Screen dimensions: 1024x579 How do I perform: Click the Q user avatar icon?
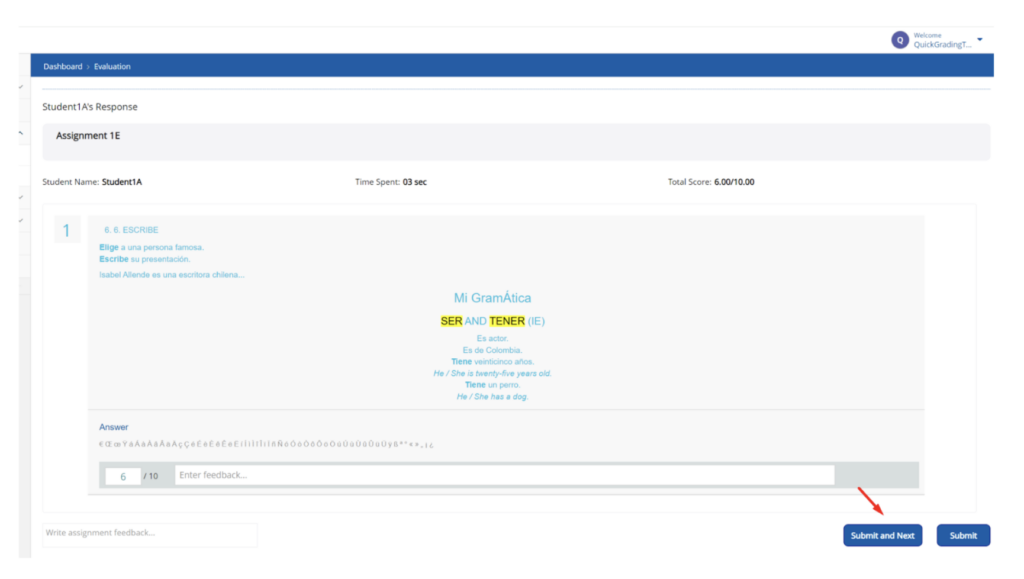point(900,40)
